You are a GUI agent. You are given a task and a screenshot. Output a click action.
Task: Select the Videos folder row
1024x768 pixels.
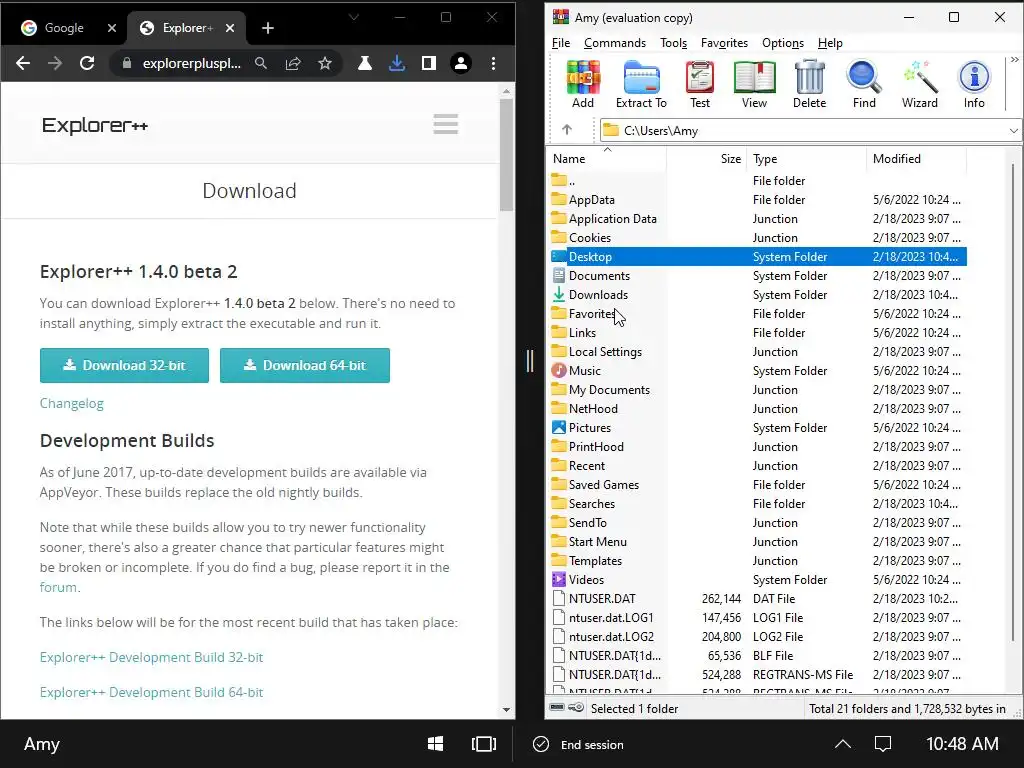click(x=758, y=579)
